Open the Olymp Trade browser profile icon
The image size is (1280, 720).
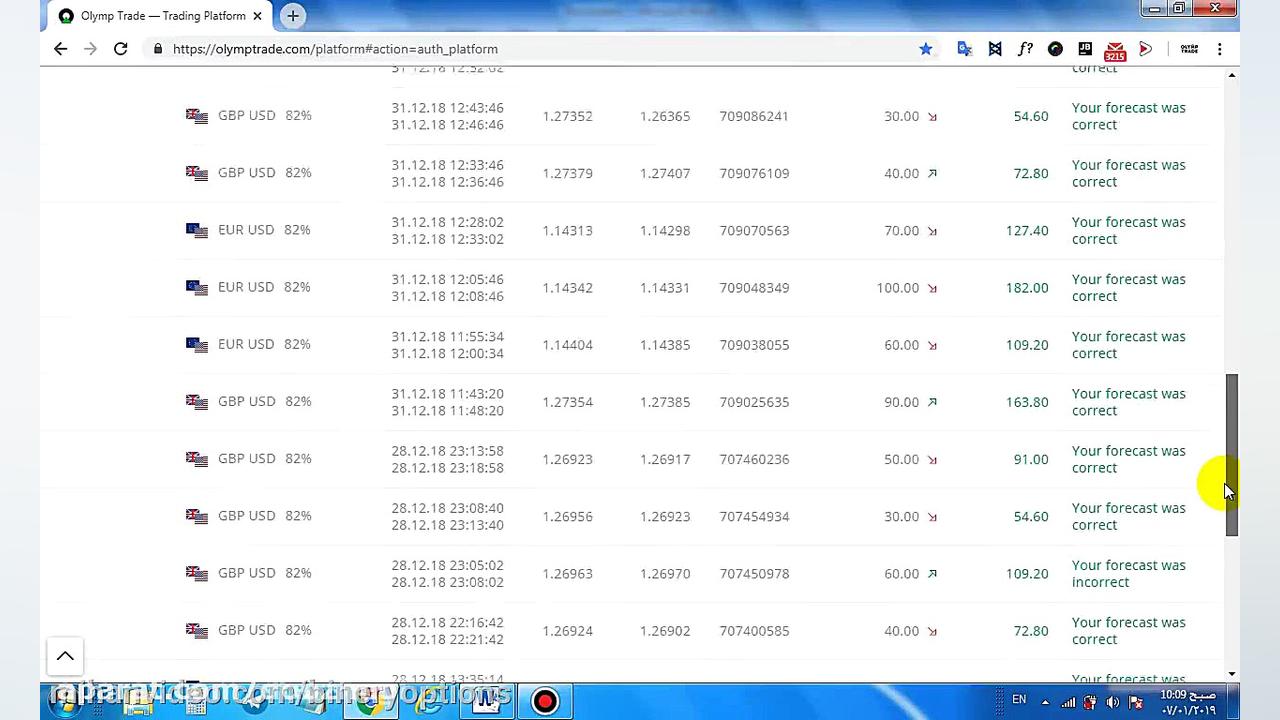1189,49
